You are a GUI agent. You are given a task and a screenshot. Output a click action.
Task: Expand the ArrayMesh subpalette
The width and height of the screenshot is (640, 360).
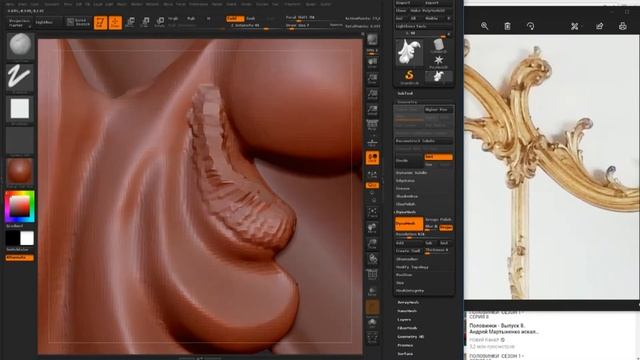(x=408, y=302)
